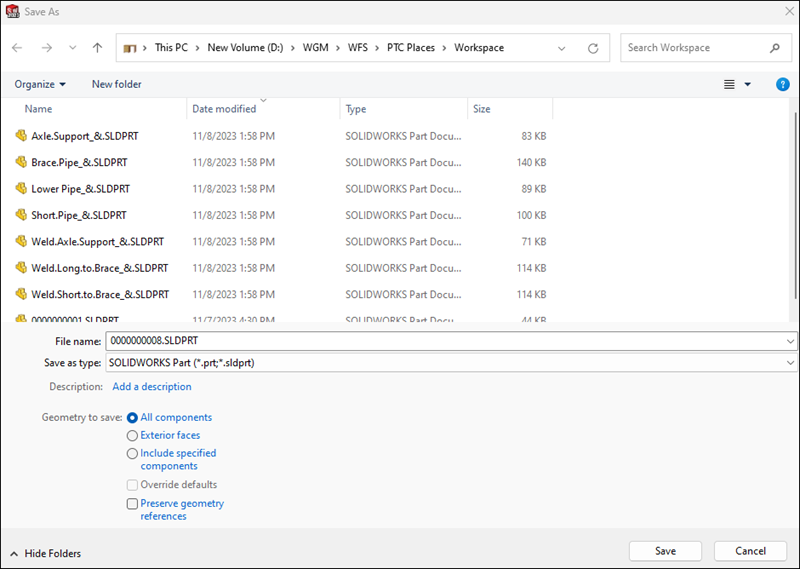Click the Save button
The height and width of the screenshot is (569, 800).
(x=665, y=551)
